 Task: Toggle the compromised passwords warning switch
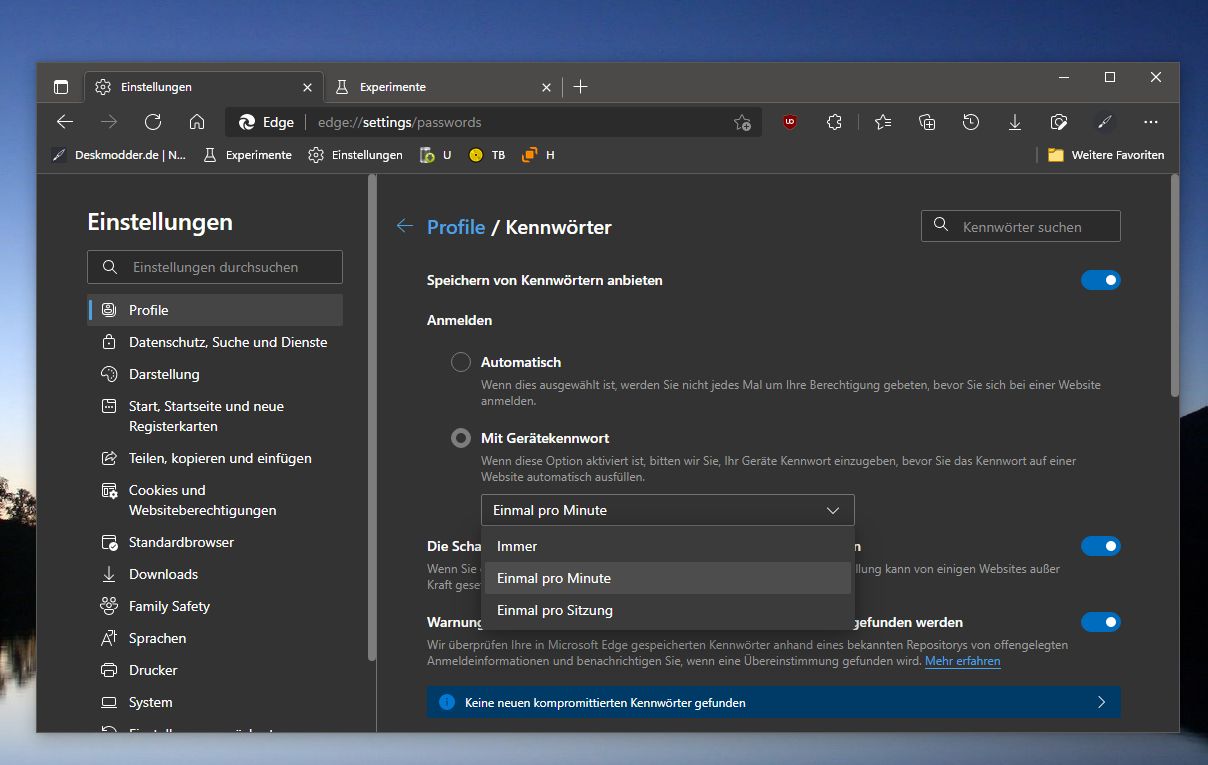click(1101, 622)
